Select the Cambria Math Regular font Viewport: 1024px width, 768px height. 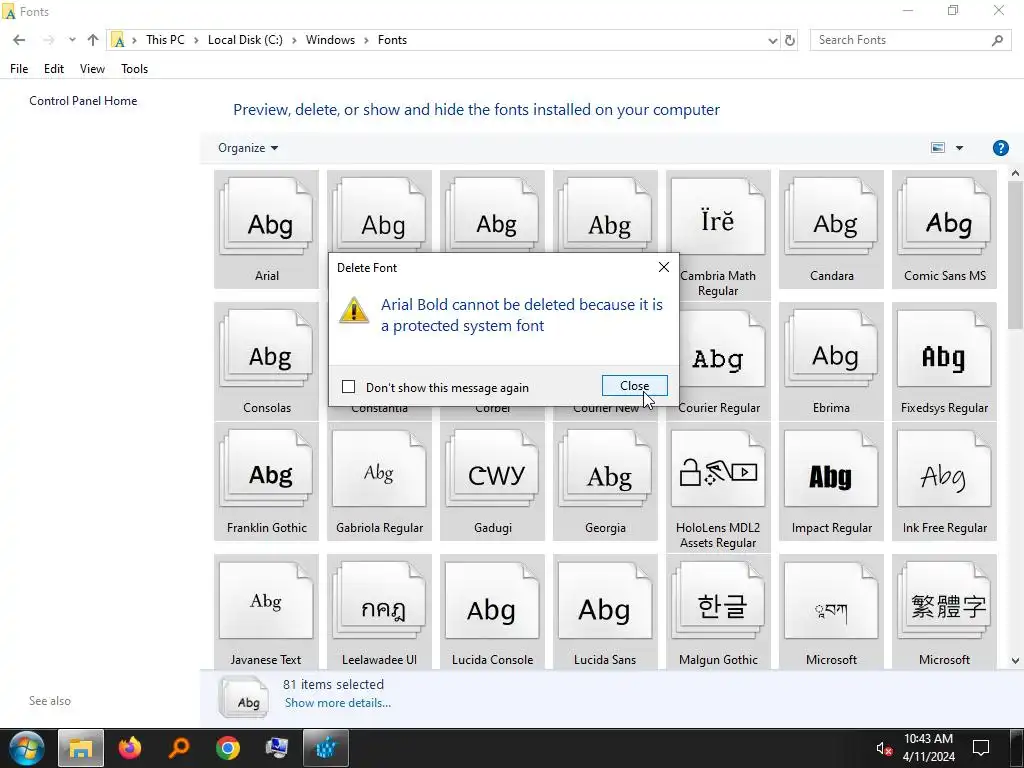[x=718, y=235]
